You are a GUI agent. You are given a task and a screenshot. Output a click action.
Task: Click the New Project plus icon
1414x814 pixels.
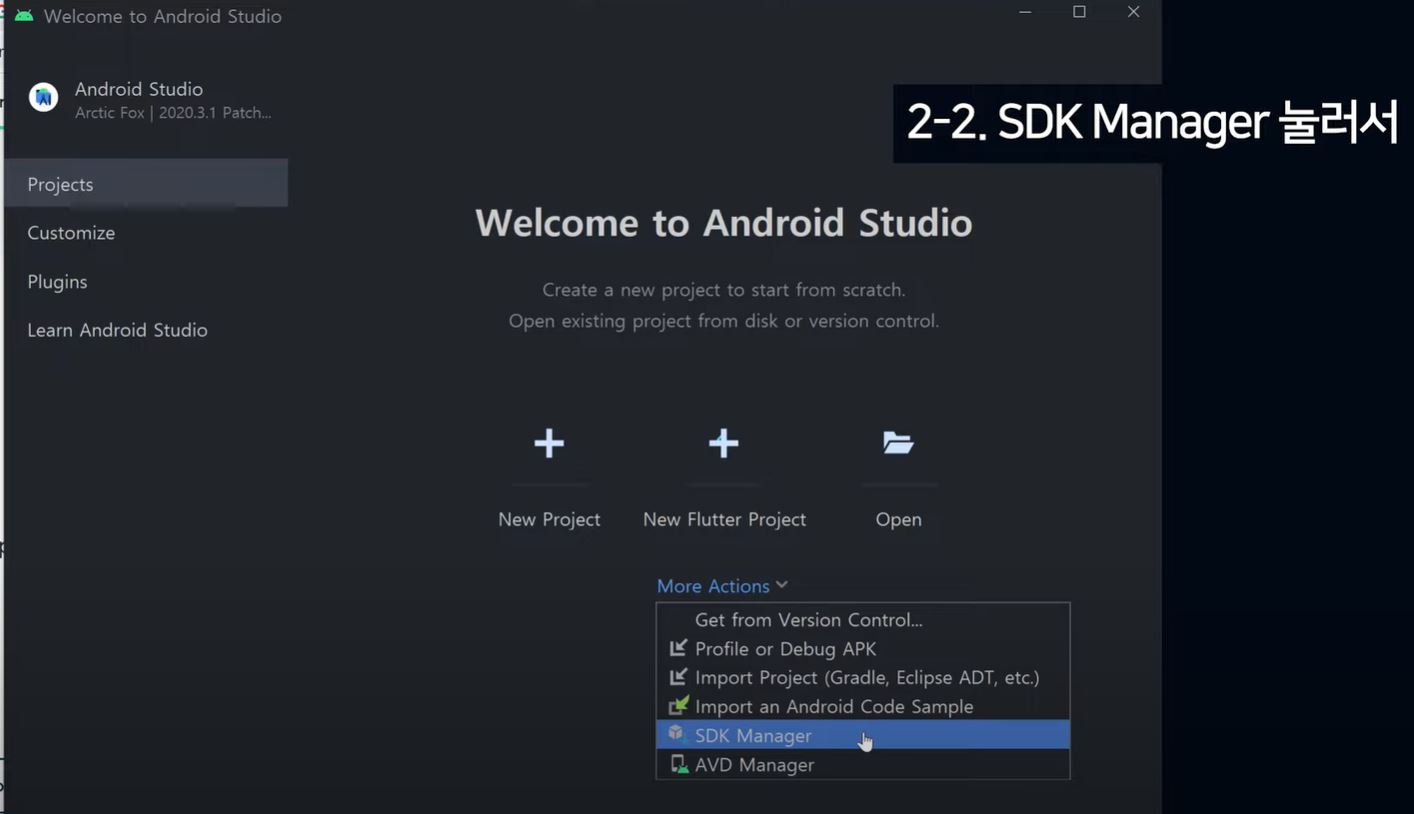(549, 443)
